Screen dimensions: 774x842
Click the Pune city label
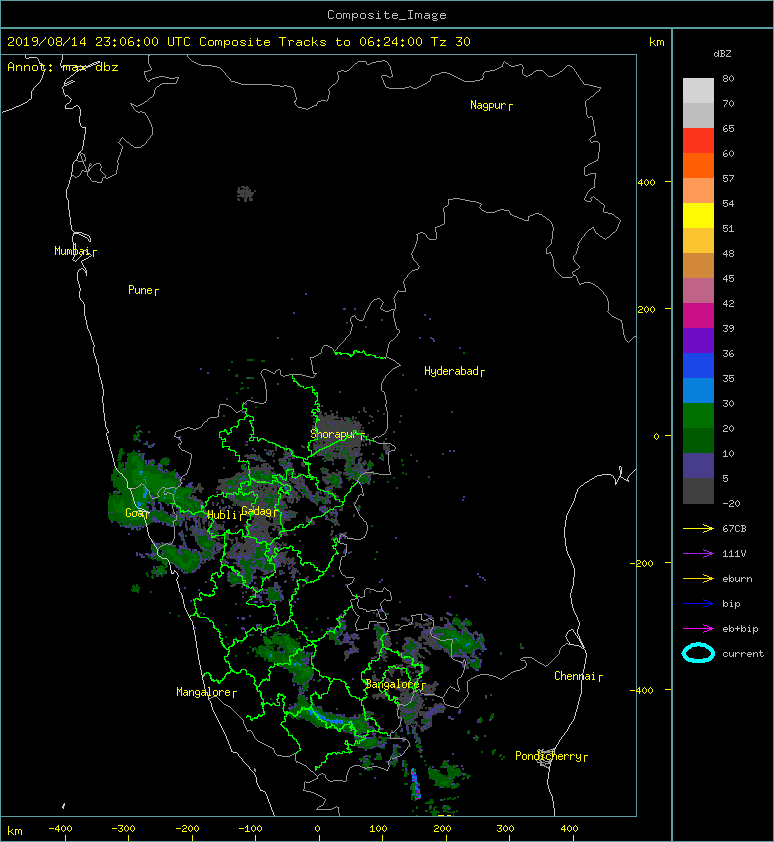tap(143, 291)
